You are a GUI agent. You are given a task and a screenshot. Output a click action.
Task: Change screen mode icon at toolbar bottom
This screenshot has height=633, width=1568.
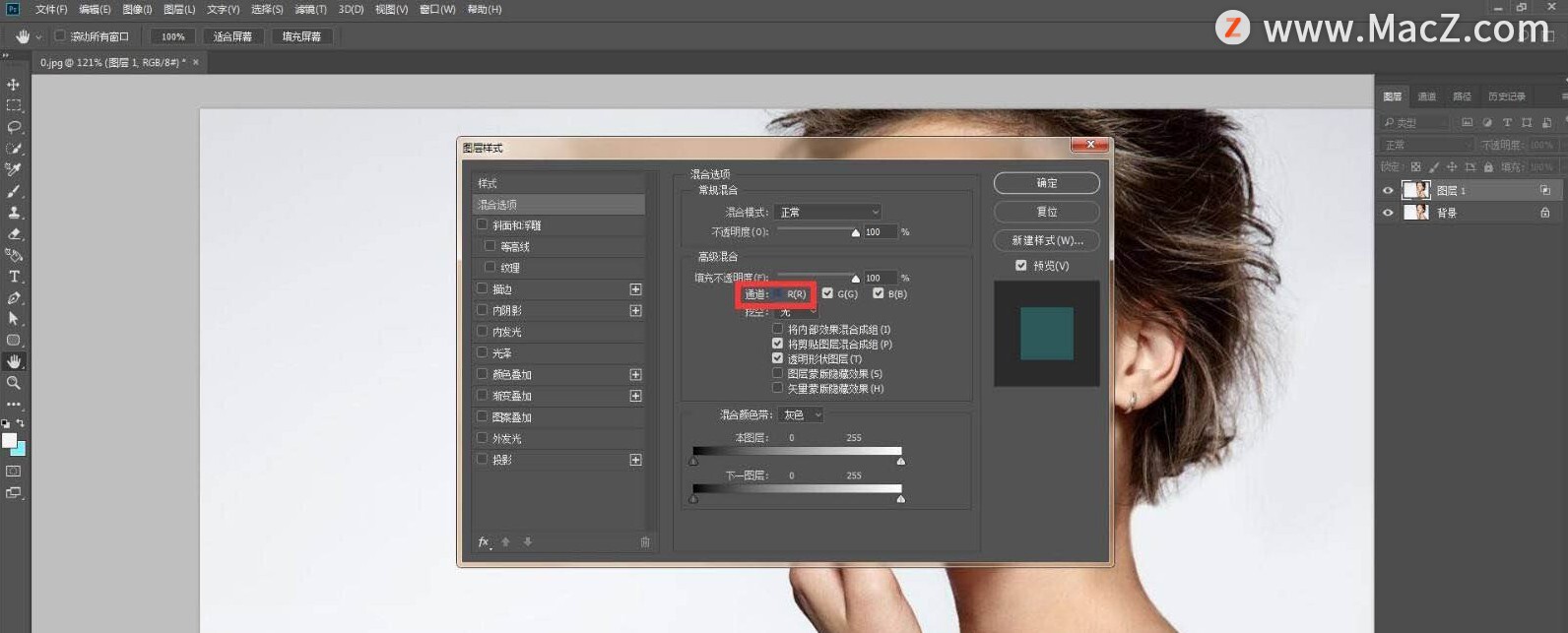pos(14,493)
